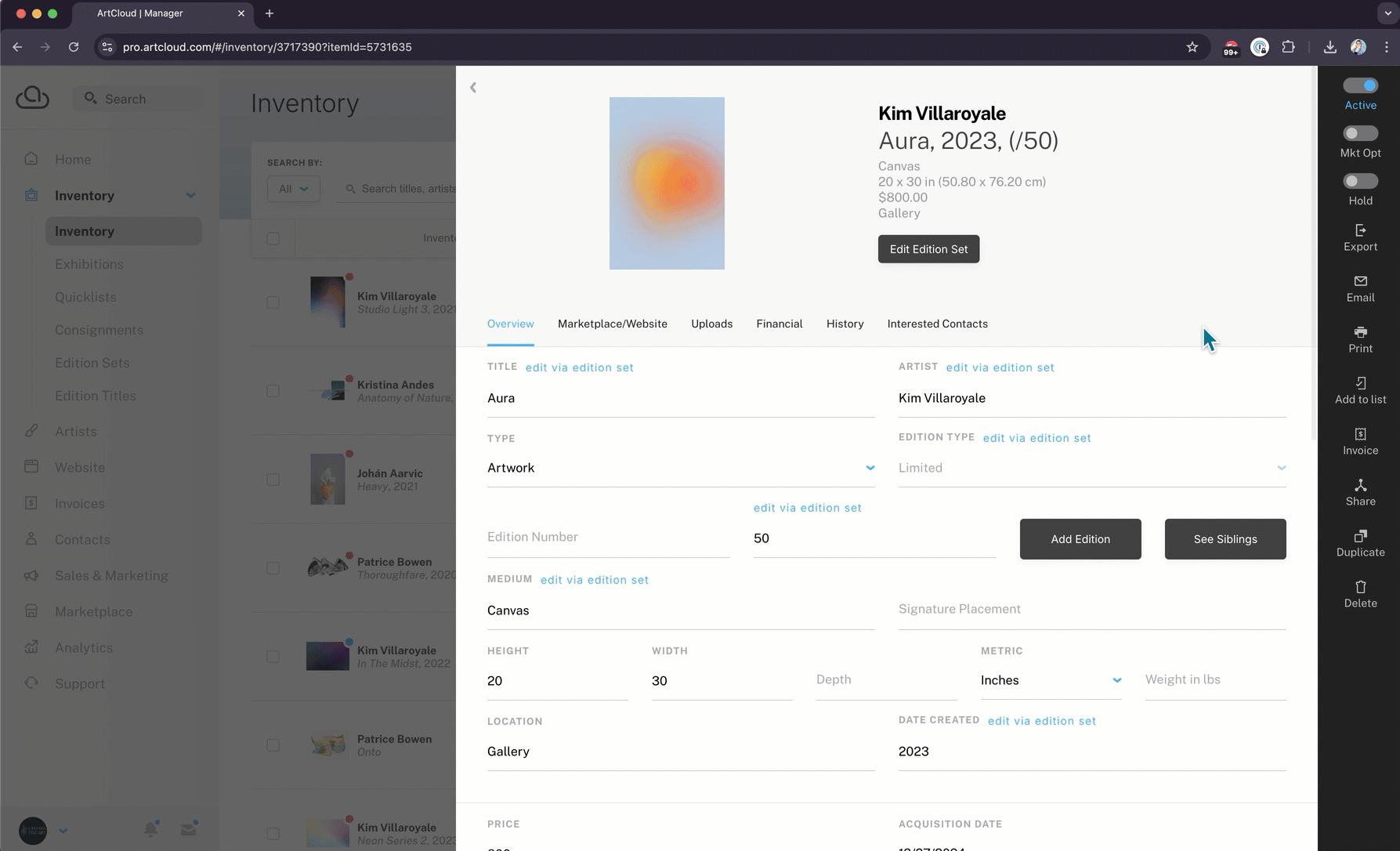Click Date Created's edit via edition set link
1400x851 pixels.
(1042, 721)
